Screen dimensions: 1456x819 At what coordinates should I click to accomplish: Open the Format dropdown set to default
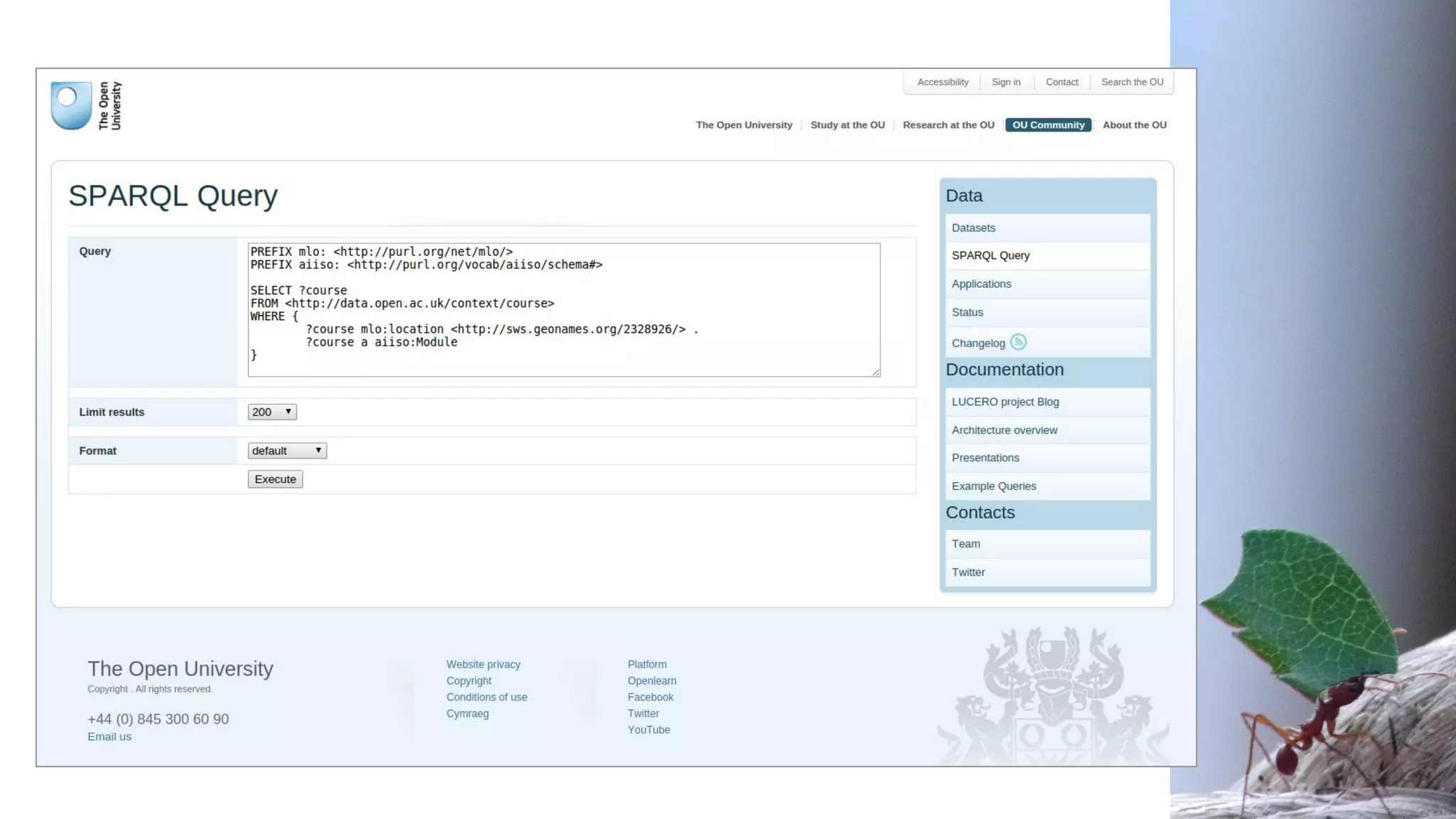click(287, 451)
